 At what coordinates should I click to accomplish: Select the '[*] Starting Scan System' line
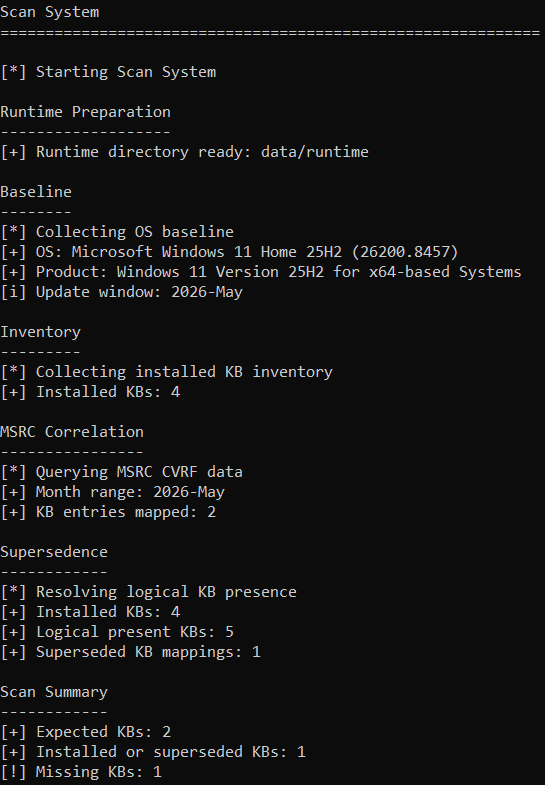(108, 72)
